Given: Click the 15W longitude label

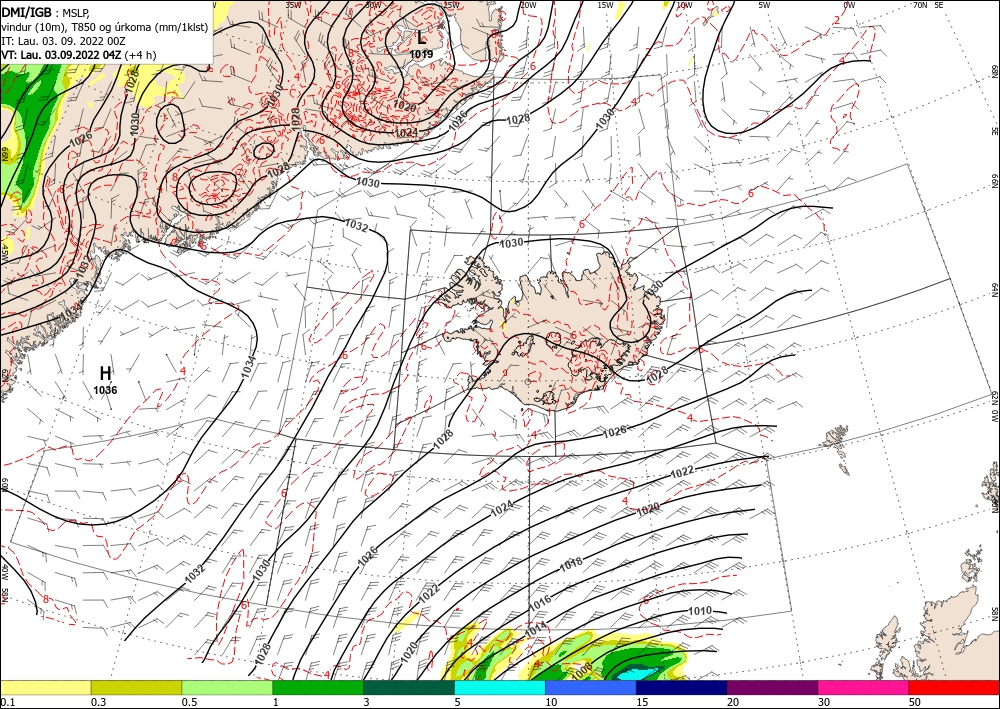Looking at the screenshot, I should click(x=605, y=5).
